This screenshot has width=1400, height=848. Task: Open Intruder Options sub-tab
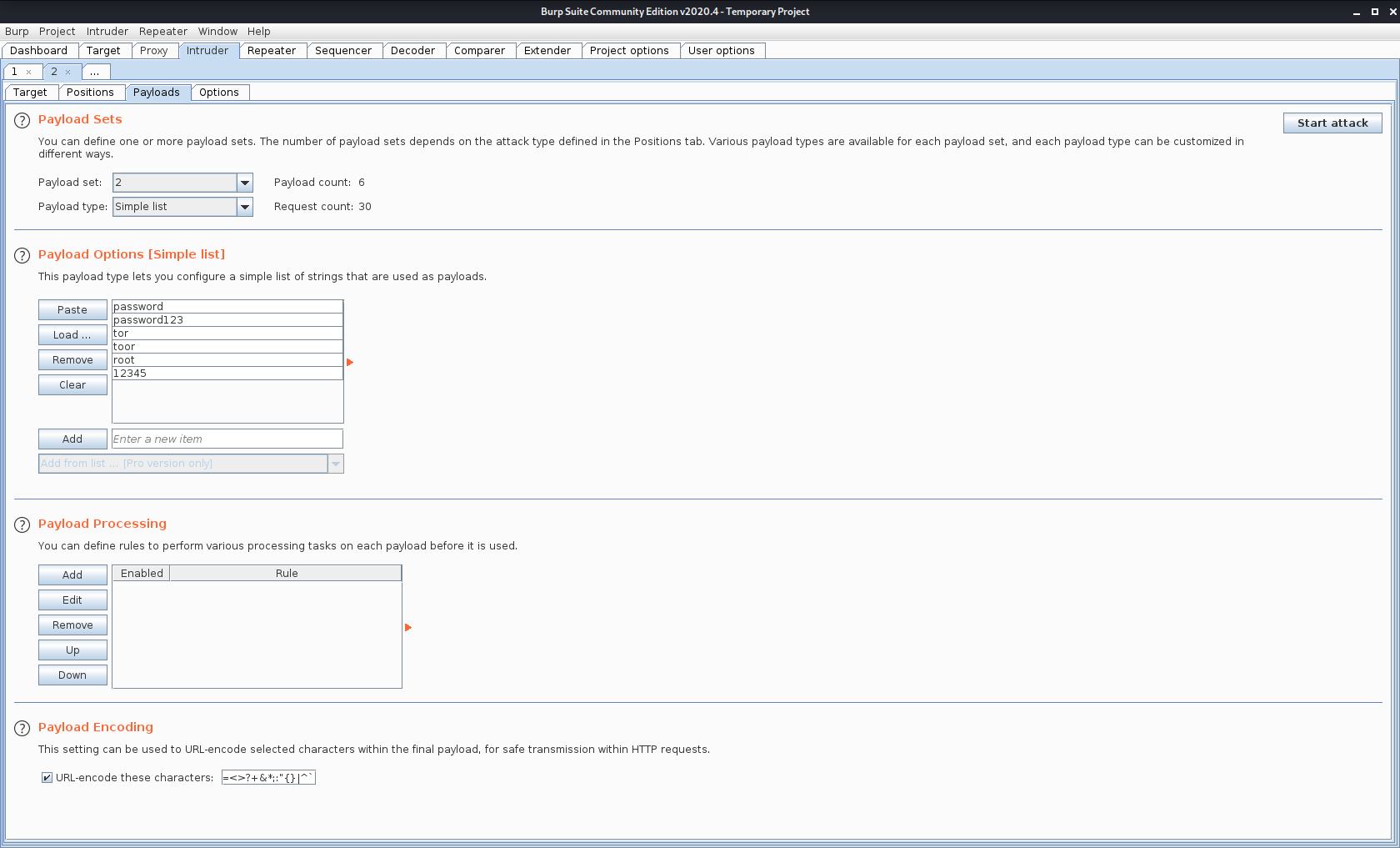[219, 93]
